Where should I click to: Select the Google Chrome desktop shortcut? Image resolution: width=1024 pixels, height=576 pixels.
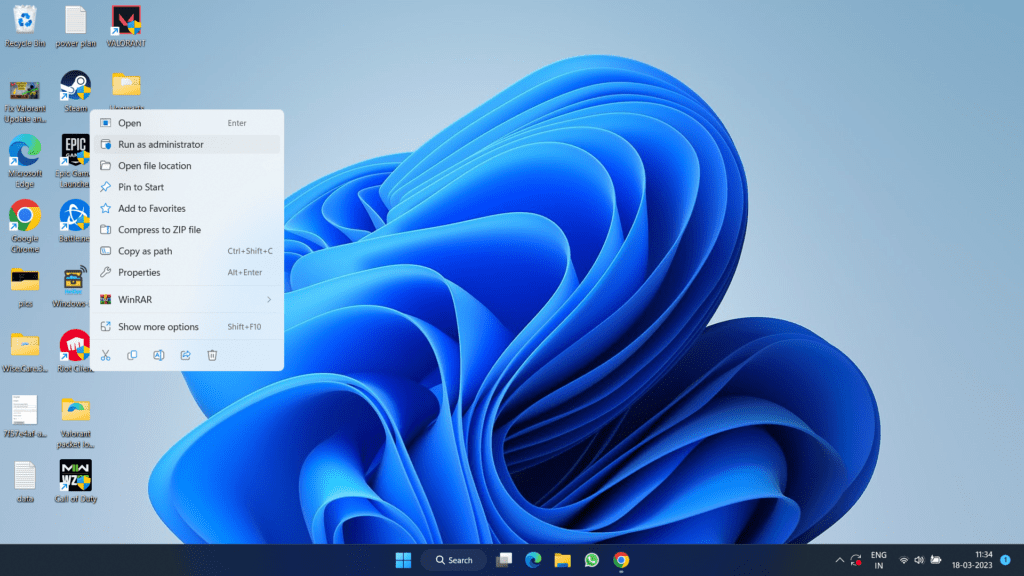tap(25, 226)
